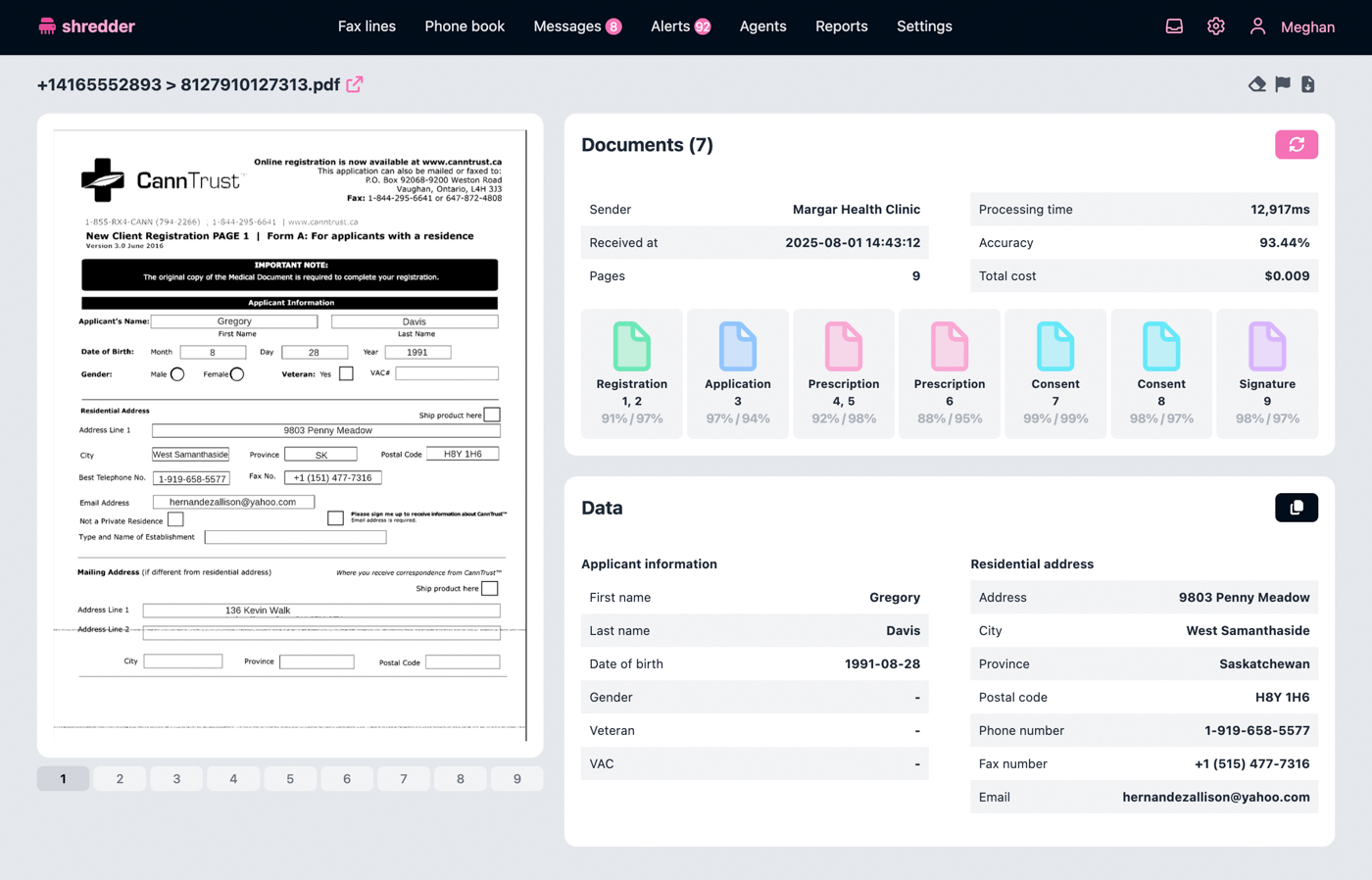Screen dimensions: 1372x880
Task: Open the inbox tray icon
Action: (1173, 26)
